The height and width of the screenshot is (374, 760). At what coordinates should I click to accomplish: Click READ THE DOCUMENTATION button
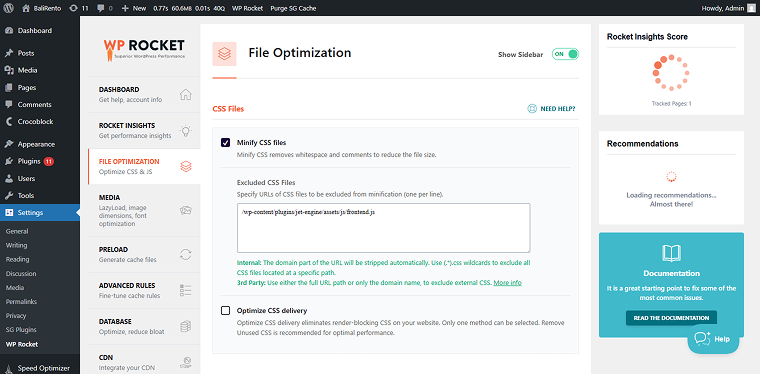671,318
